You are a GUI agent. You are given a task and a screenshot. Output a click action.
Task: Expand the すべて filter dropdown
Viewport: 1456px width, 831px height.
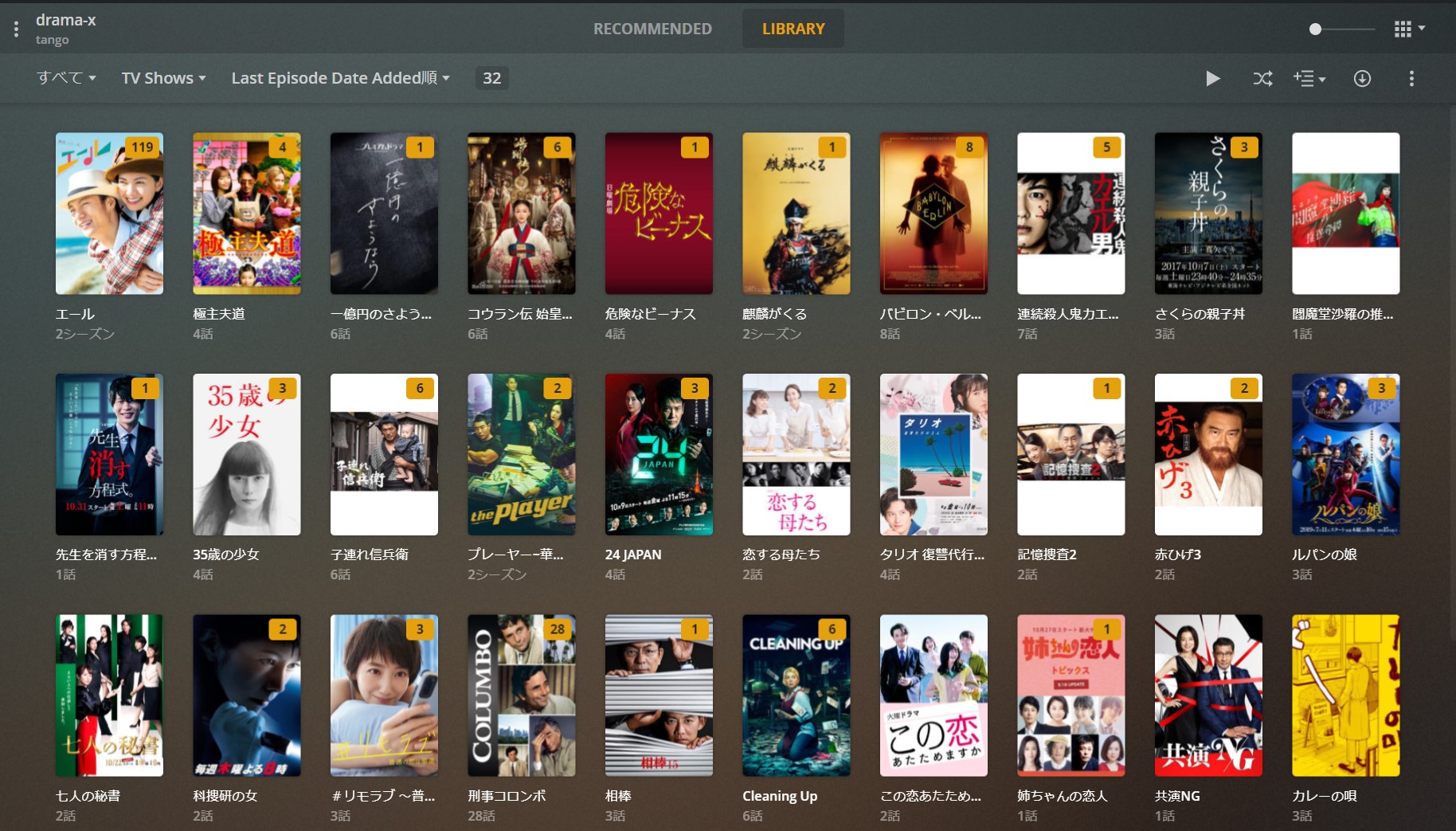pos(66,78)
